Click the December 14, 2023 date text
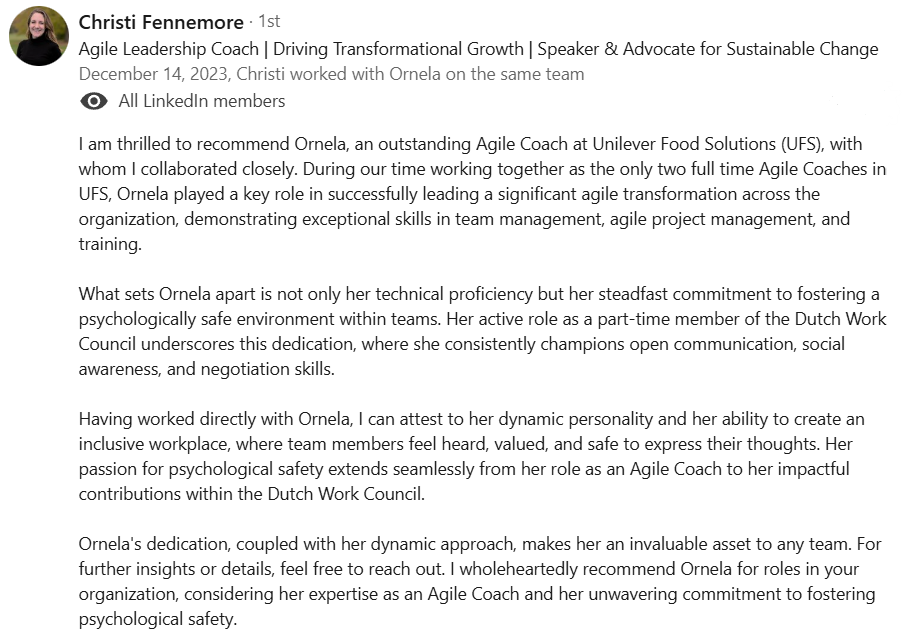This screenshot has width=903, height=637. click(x=154, y=74)
